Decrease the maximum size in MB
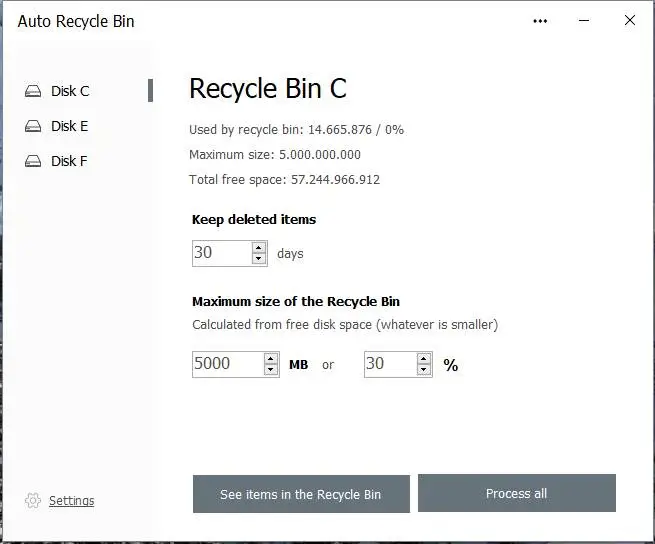Screen dimensions: 655x544 [271, 370]
